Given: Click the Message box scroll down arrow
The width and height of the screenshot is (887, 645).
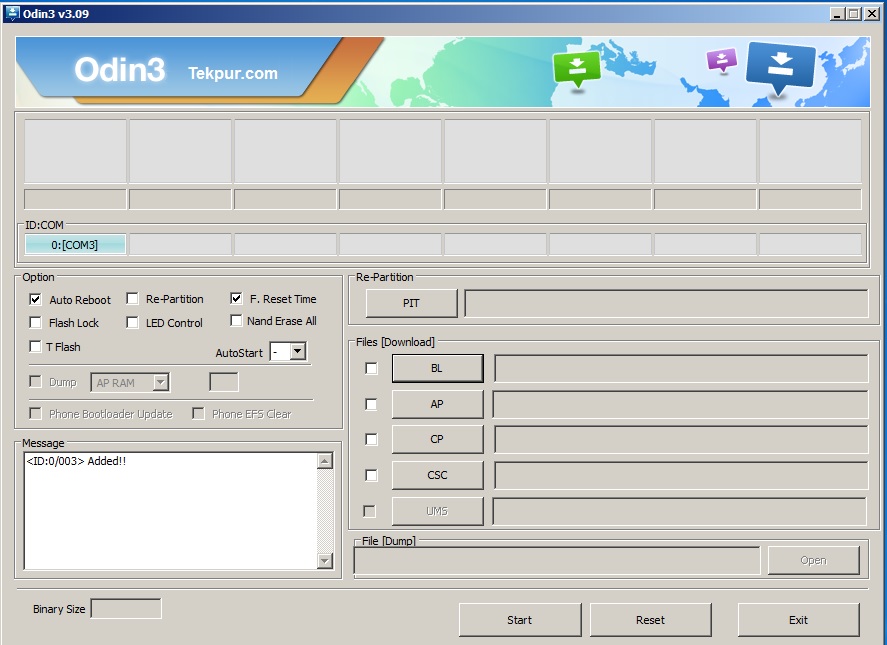Looking at the screenshot, I should (325, 561).
